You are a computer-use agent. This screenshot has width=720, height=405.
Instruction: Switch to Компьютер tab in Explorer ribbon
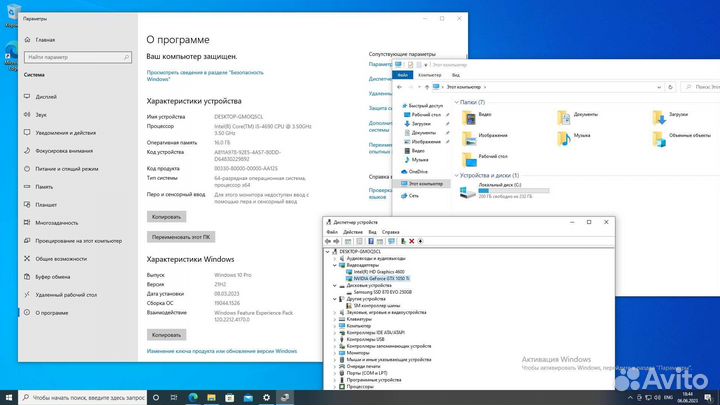click(x=430, y=75)
